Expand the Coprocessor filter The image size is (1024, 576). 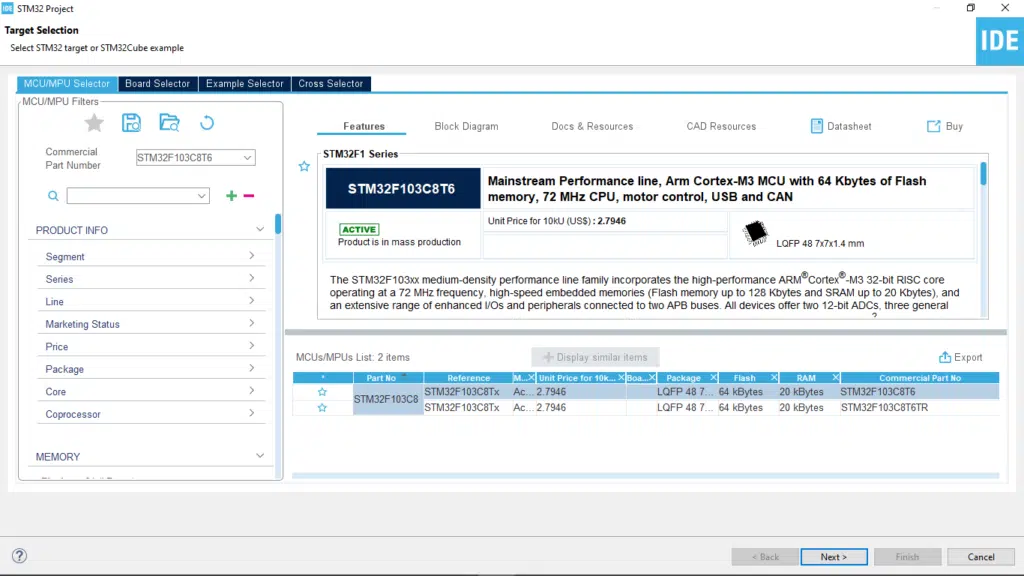[251, 413]
